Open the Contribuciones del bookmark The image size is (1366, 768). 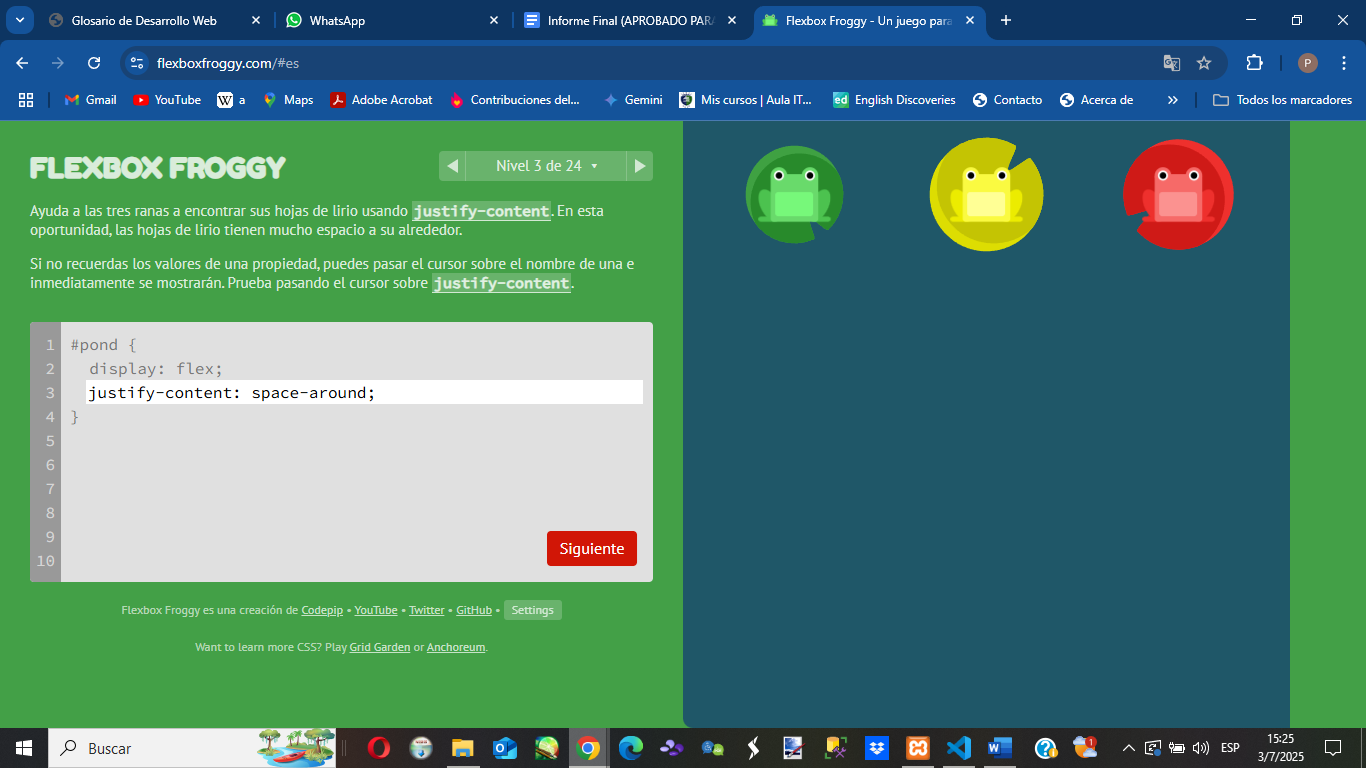(515, 100)
